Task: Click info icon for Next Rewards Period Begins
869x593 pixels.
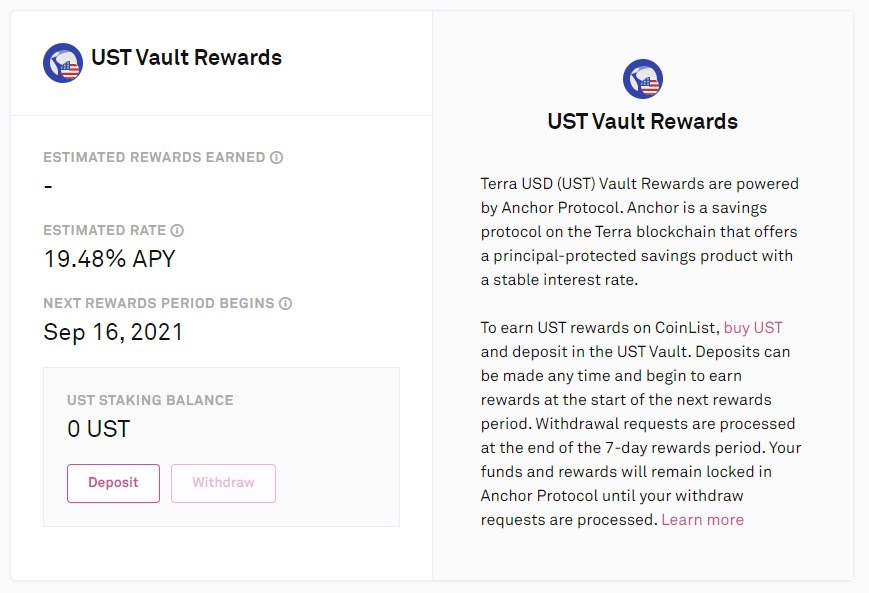Action: [x=285, y=303]
